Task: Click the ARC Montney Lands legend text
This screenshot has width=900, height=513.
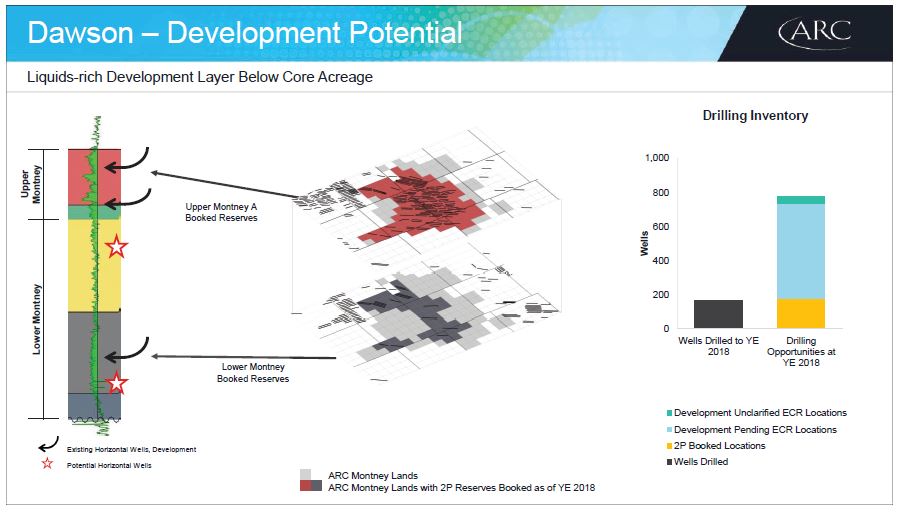Action: [373, 476]
